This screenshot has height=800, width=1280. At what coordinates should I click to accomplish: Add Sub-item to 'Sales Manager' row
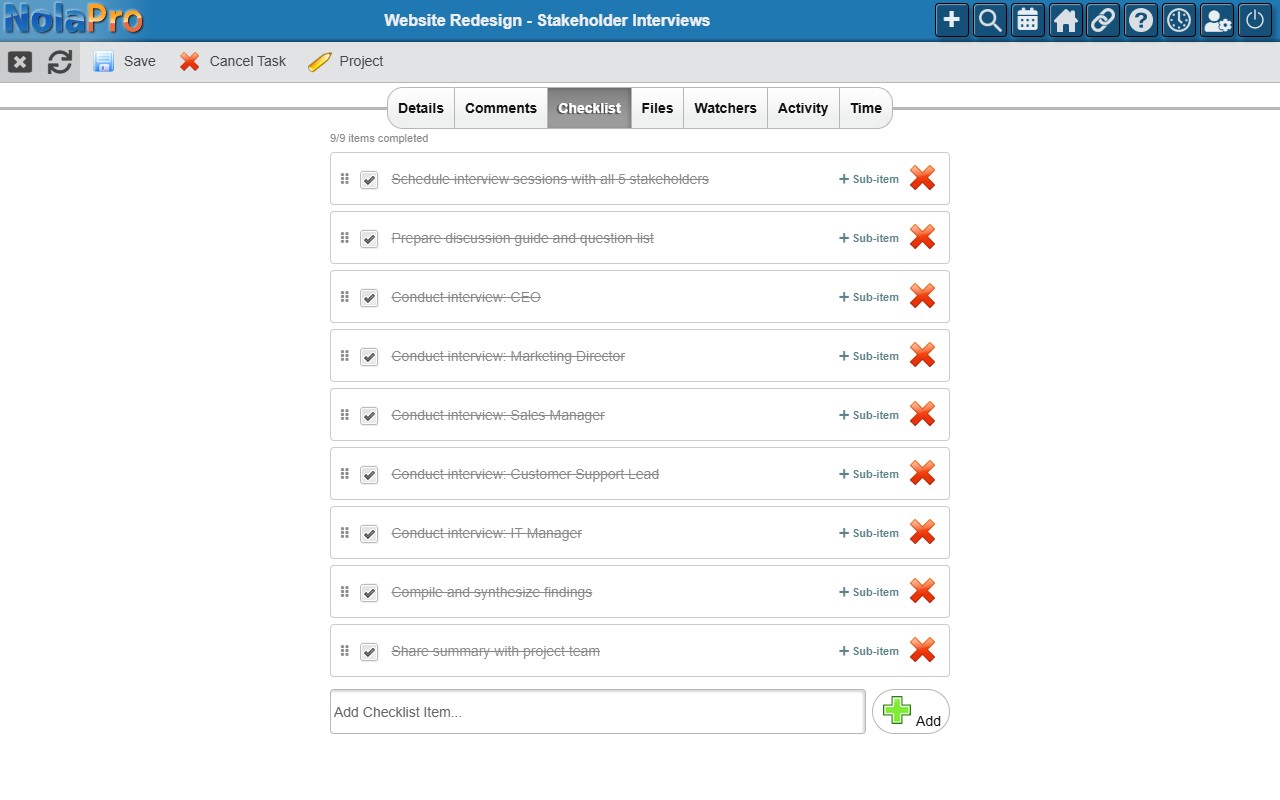869,415
